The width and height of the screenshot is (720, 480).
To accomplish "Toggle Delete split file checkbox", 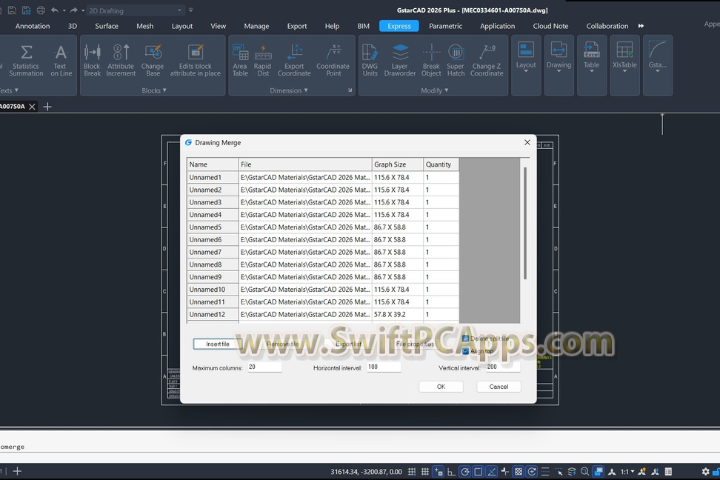I will coord(465,339).
